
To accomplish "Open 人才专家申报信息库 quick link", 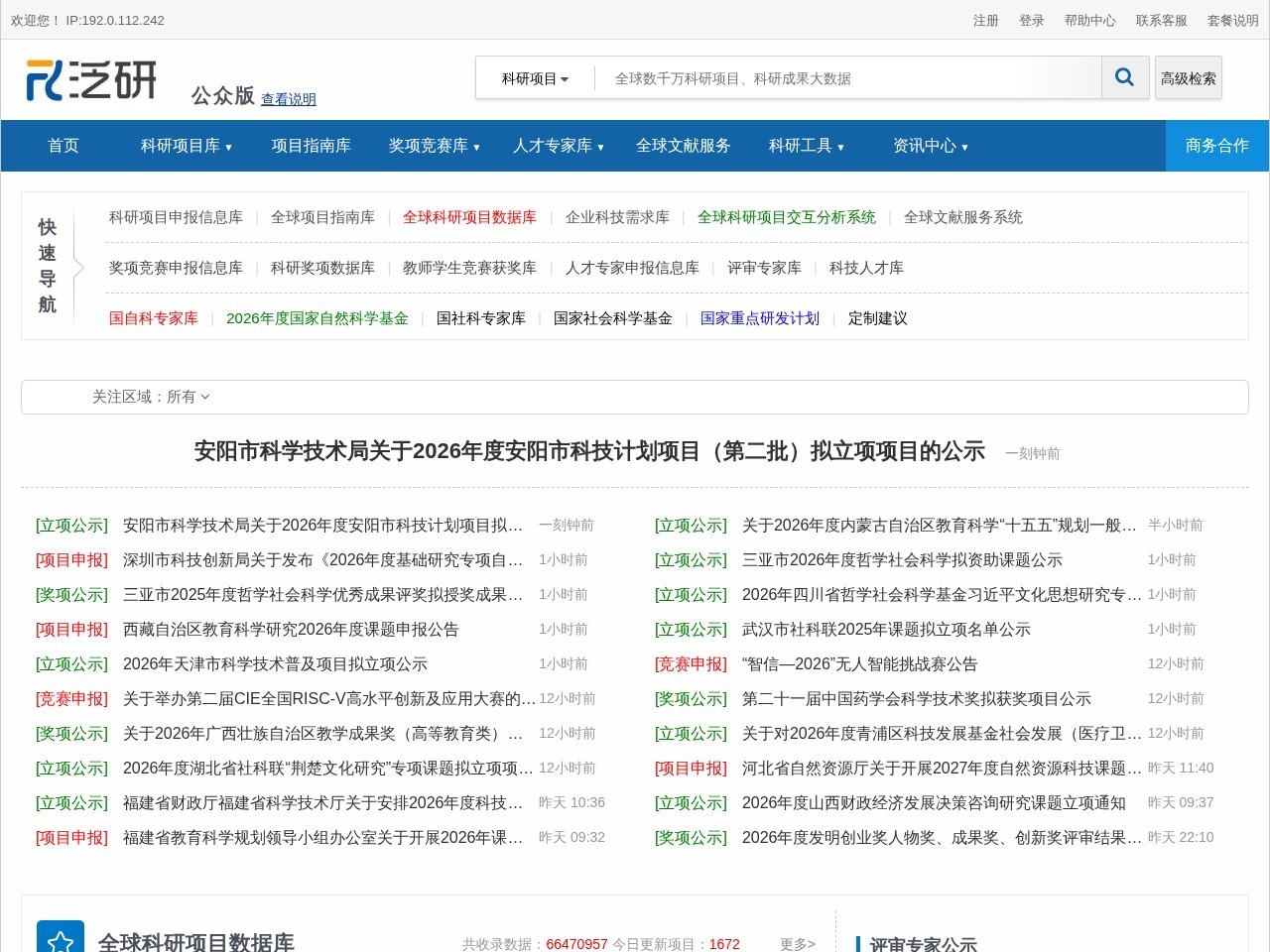I will pyautogui.click(x=632, y=268).
